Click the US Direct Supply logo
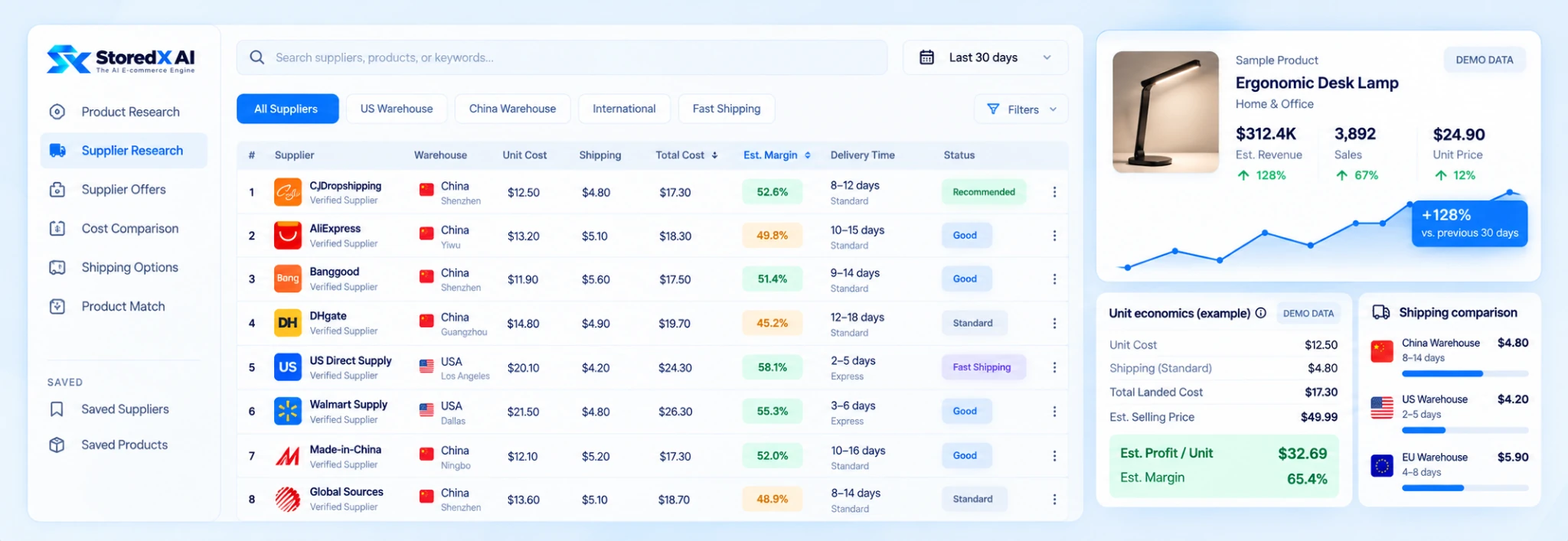The image size is (1568, 541). 288,367
